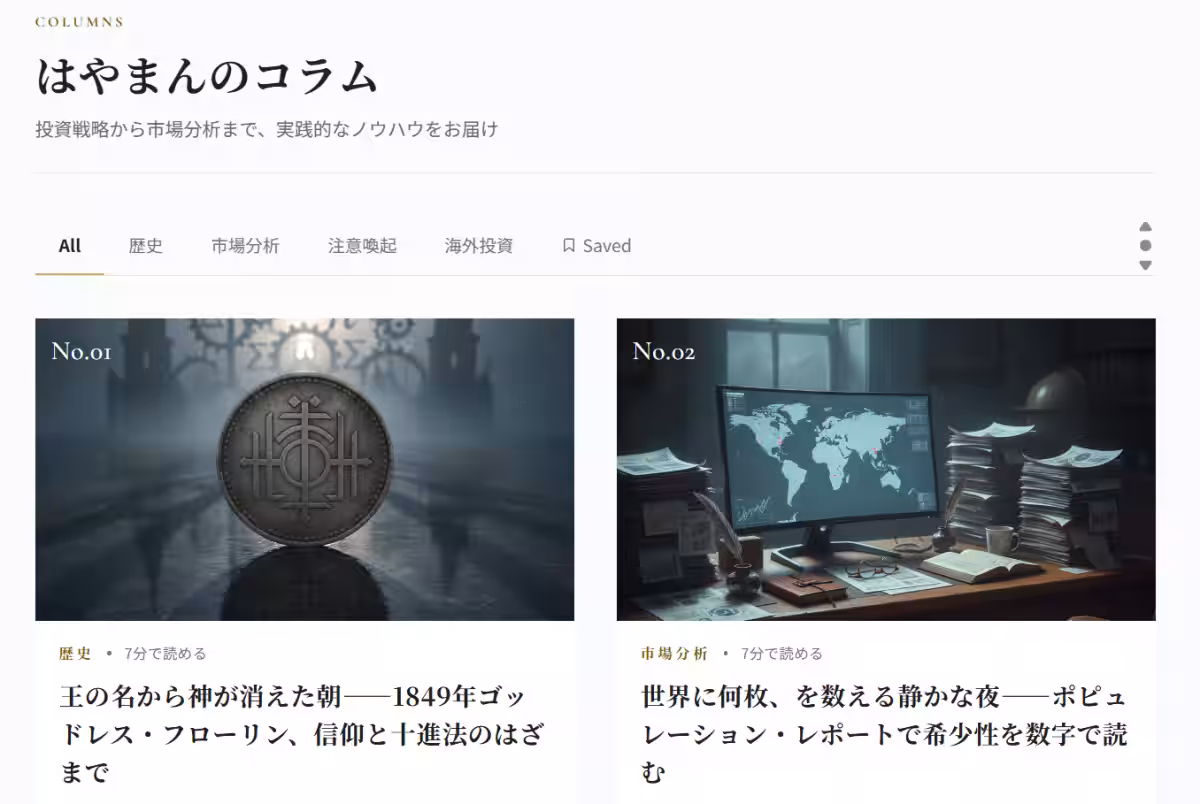Open article 王の名から神が消えた朝

[x=304, y=734]
